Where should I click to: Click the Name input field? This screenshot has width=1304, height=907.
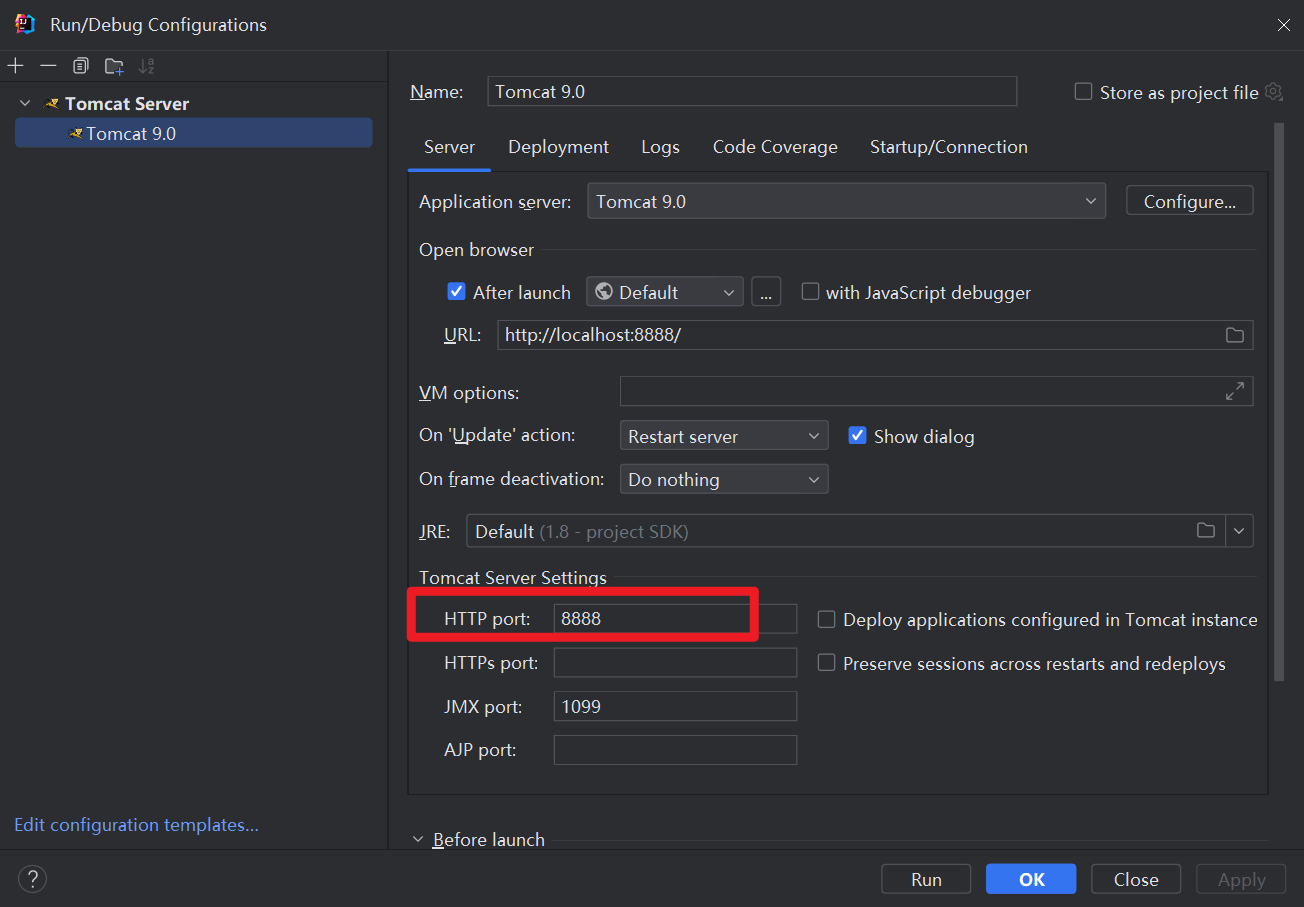pos(752,91)
